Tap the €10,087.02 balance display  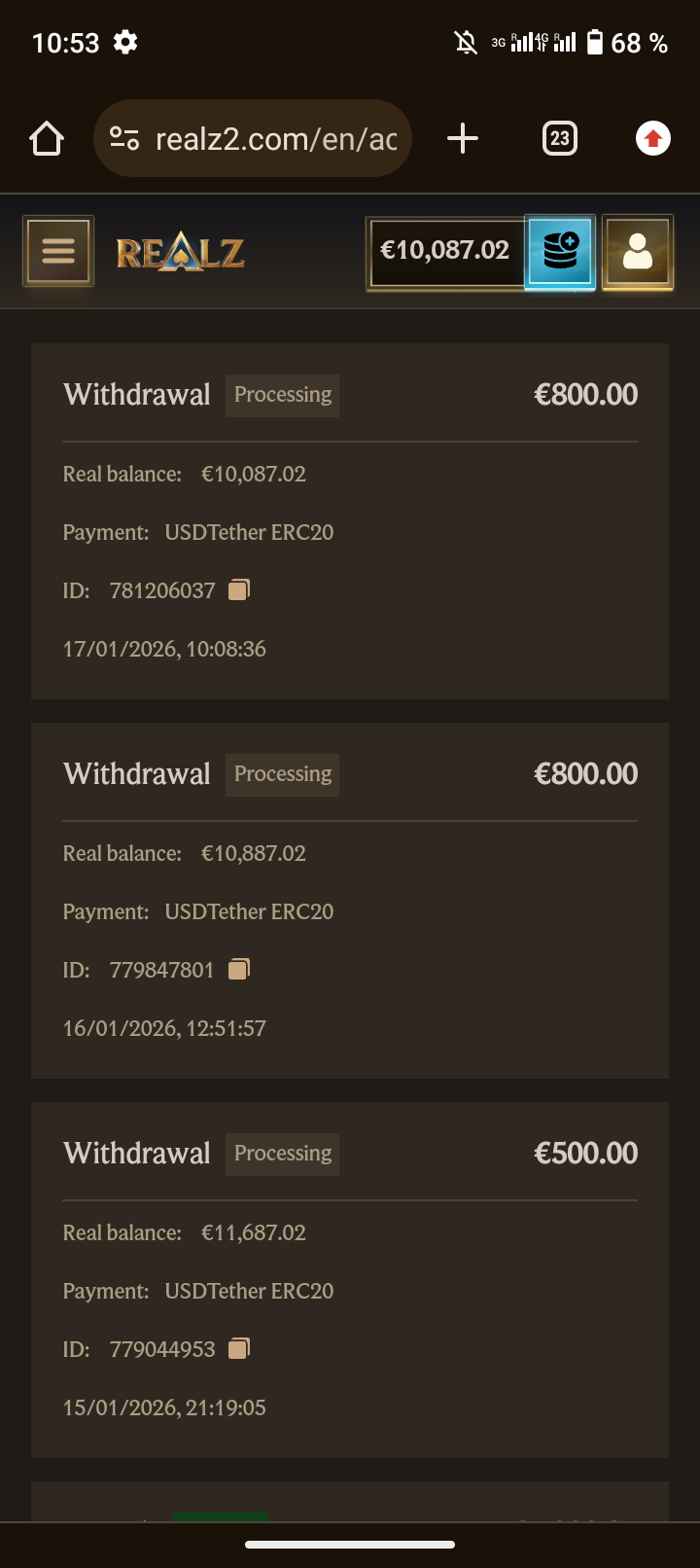[445, 251]
